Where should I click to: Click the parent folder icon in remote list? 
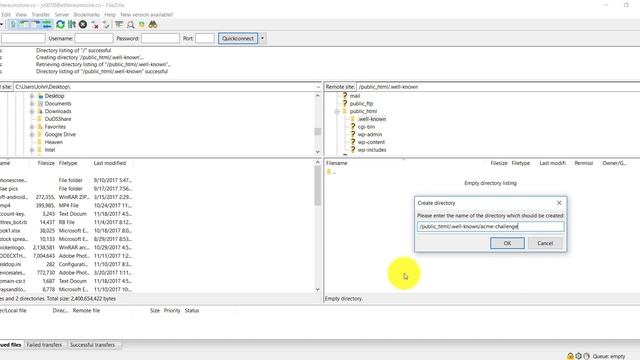(329, 172)
